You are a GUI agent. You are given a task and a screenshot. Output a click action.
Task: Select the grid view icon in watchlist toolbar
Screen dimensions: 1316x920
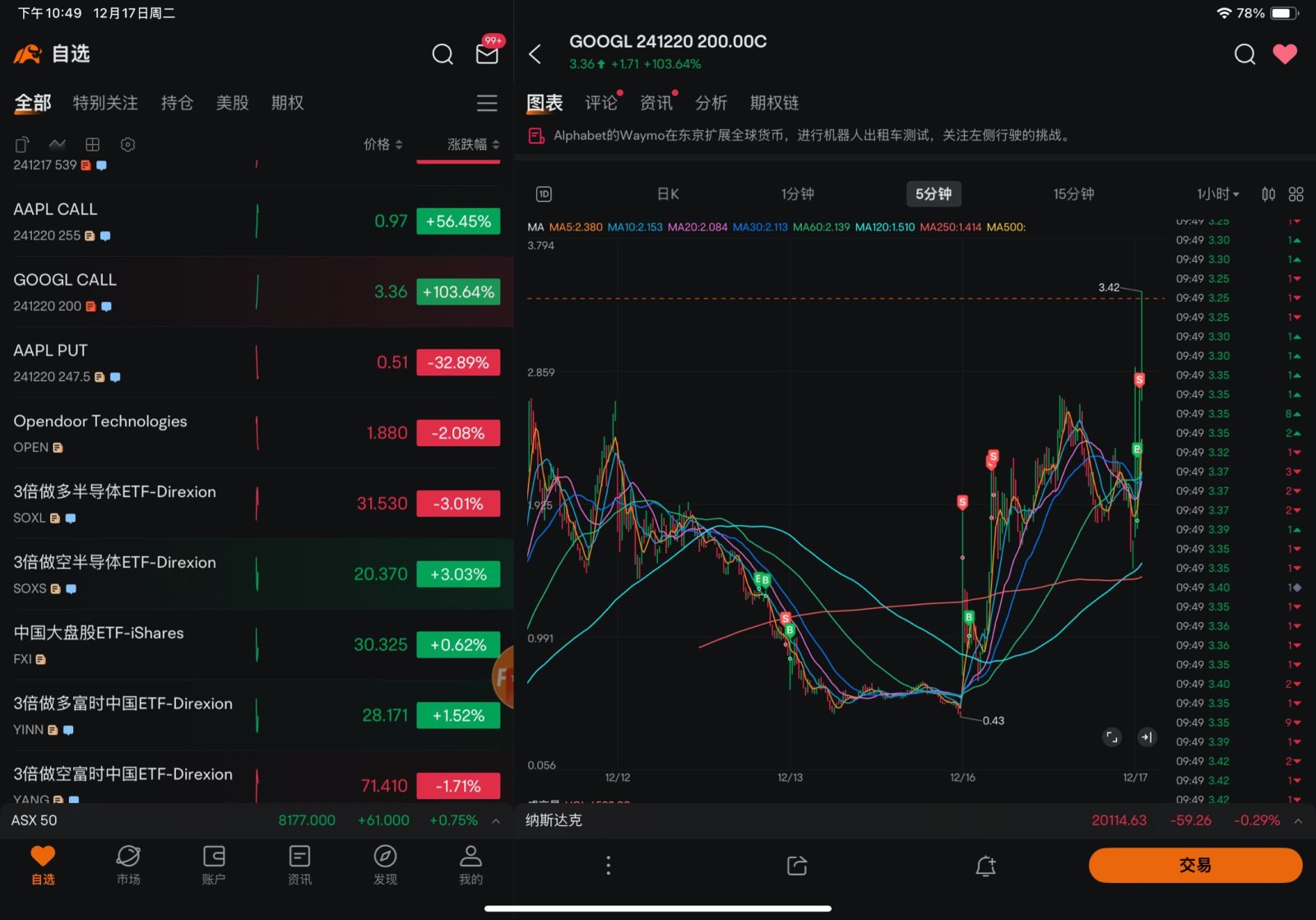click(x=93, y=144)
